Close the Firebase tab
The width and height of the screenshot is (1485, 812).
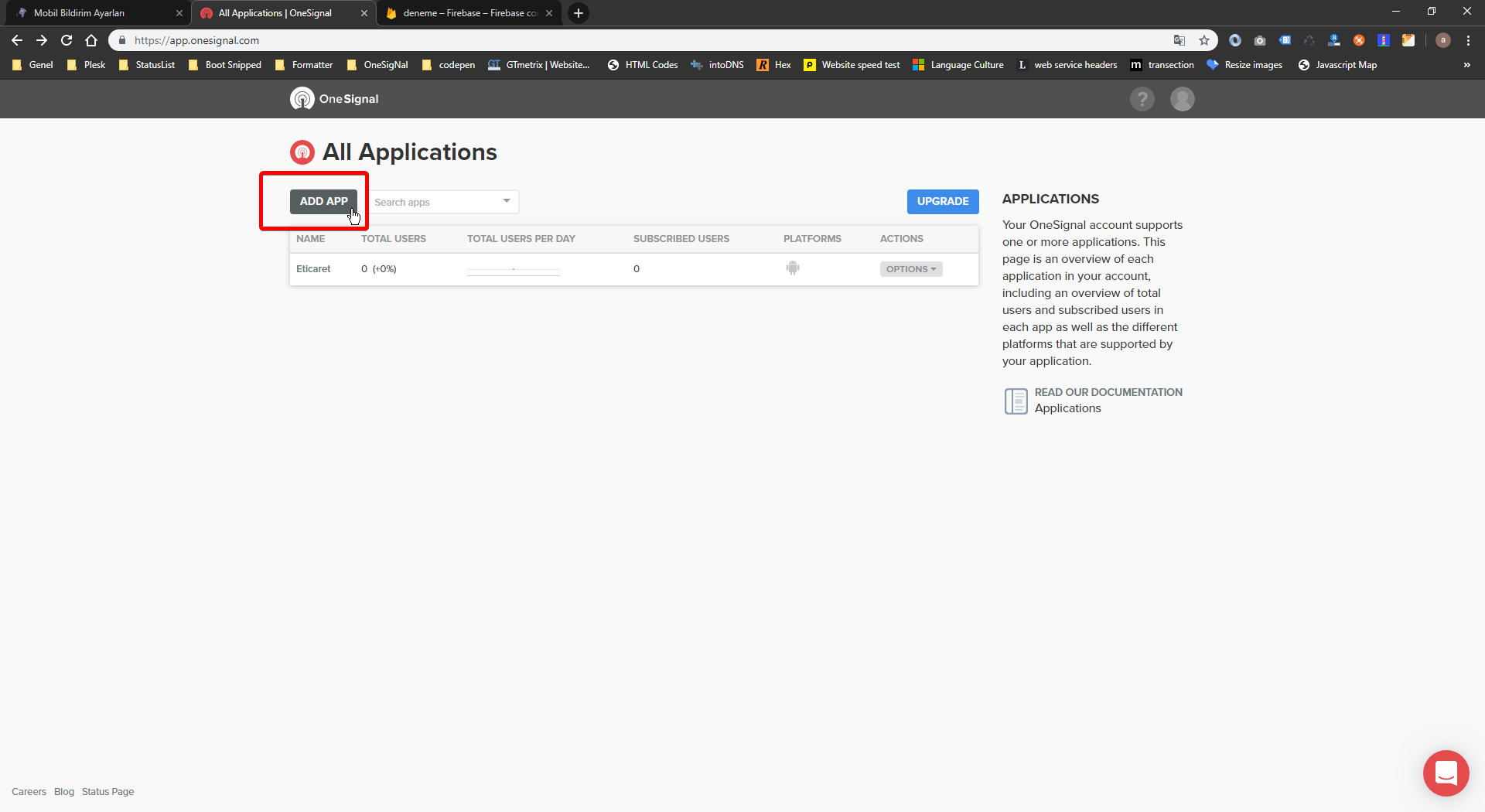tap(549, 13)
